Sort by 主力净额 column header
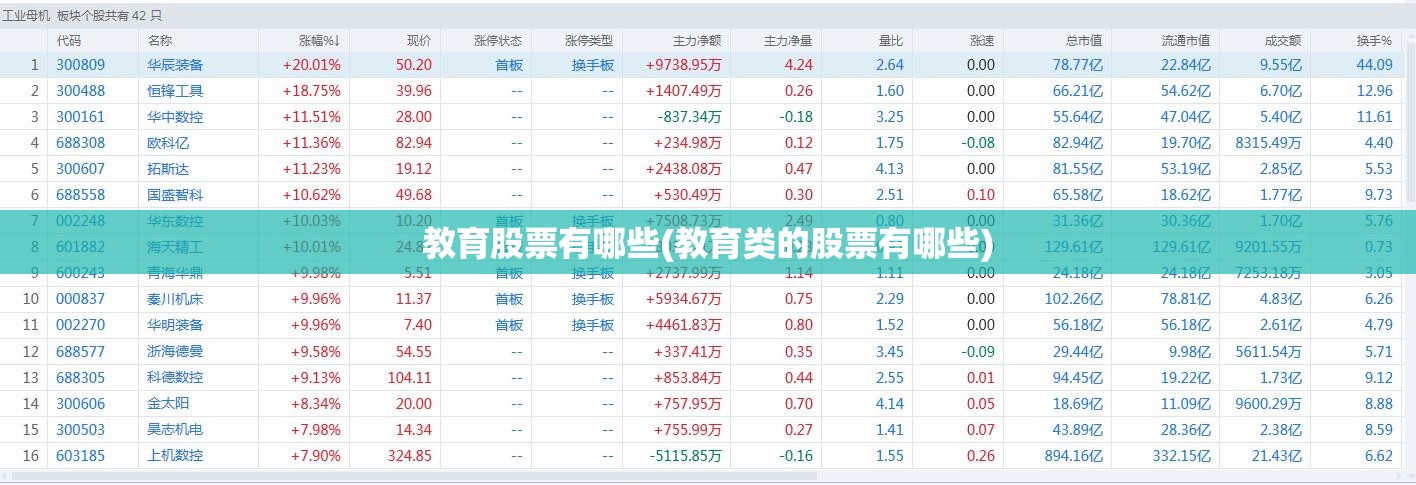The image size is (1416, 485). click(697, 40)
